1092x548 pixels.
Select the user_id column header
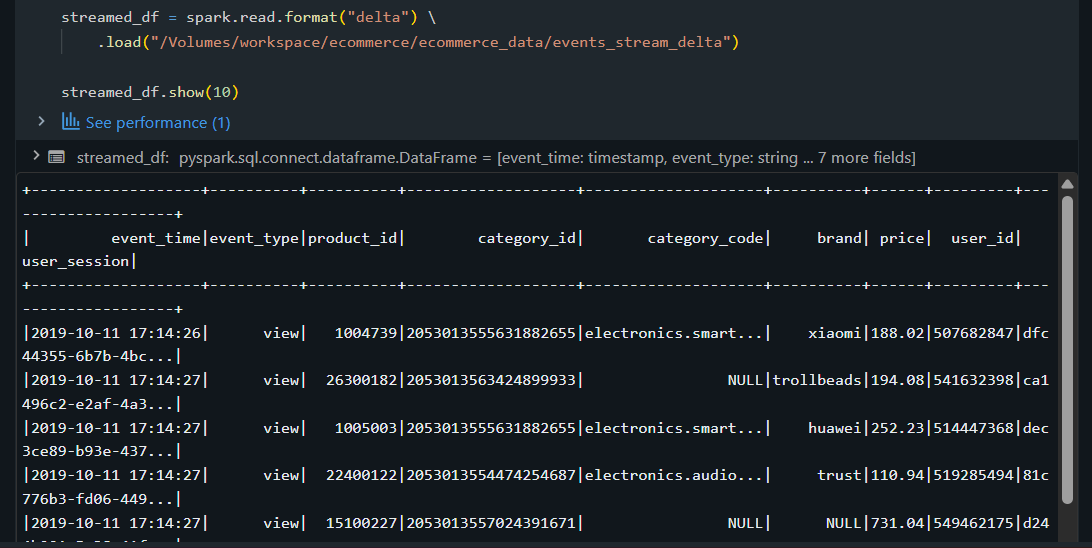pyautogui.click(x=983, y=238)
